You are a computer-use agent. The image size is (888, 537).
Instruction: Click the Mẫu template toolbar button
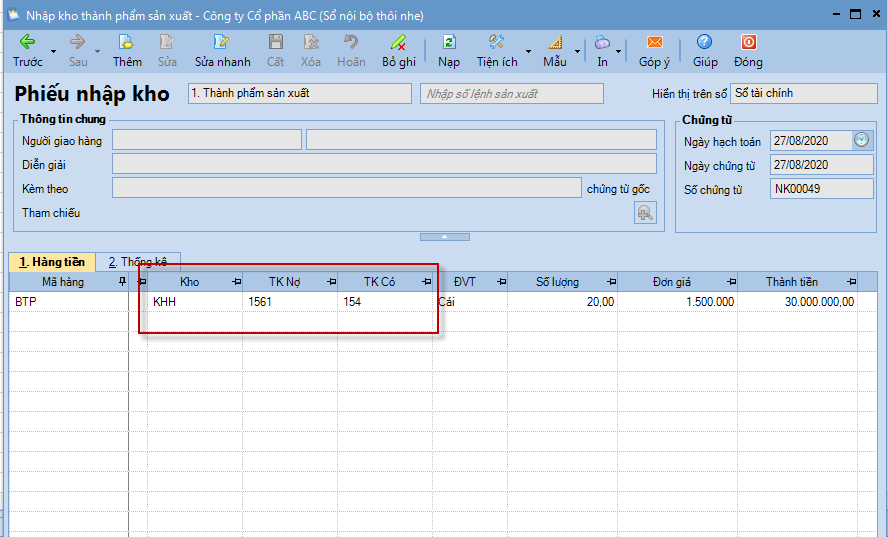point(555,50)
